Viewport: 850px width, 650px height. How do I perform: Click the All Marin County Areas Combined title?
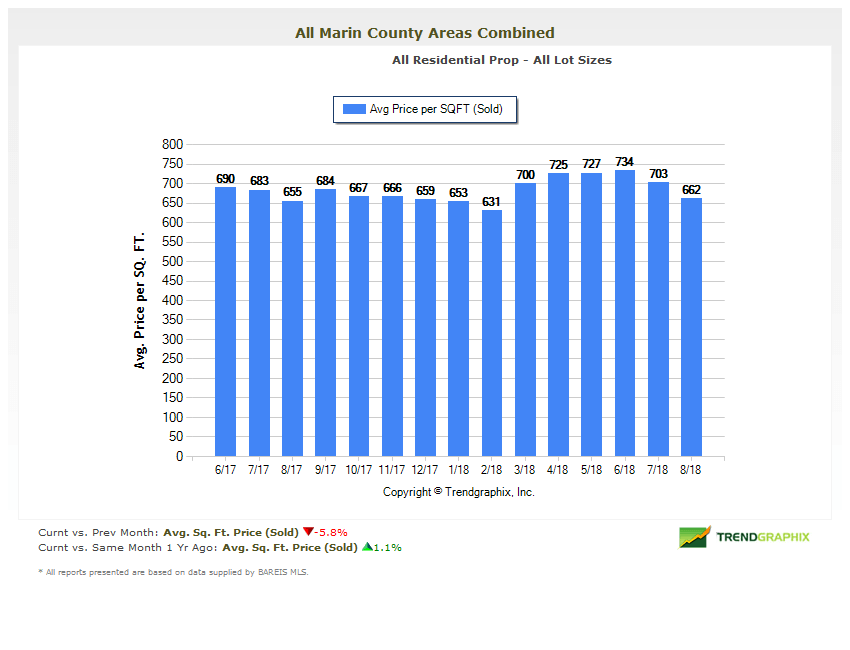[x=424, y=32]
